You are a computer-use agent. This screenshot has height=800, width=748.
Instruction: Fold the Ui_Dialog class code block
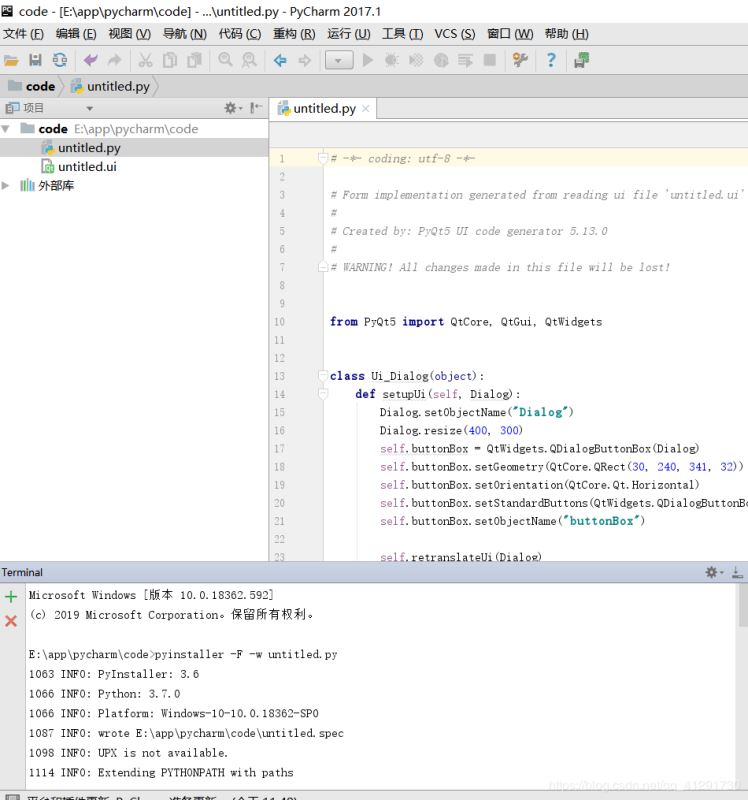tap(322, 376)
